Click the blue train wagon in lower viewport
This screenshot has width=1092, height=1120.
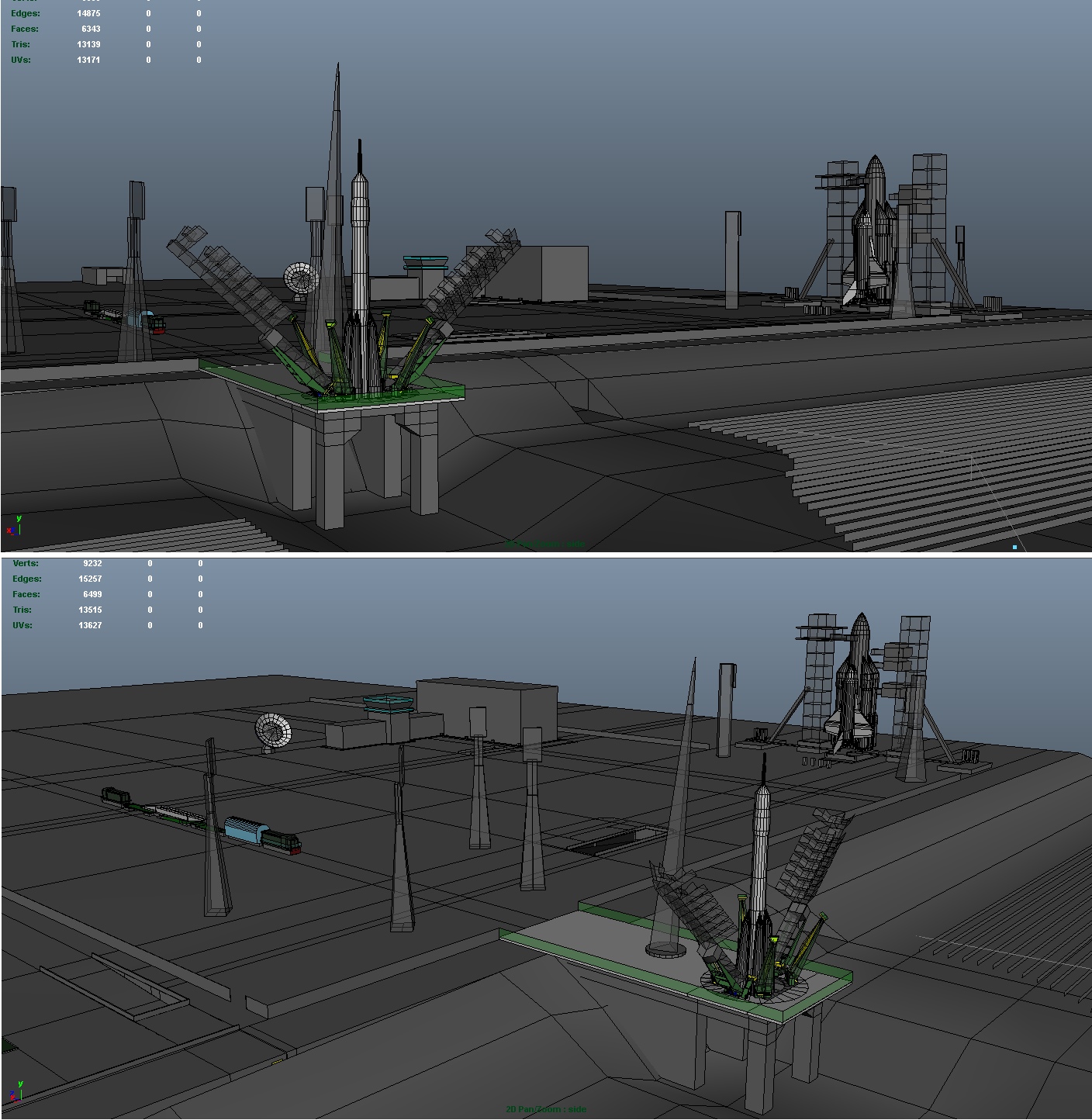(243, 831)
